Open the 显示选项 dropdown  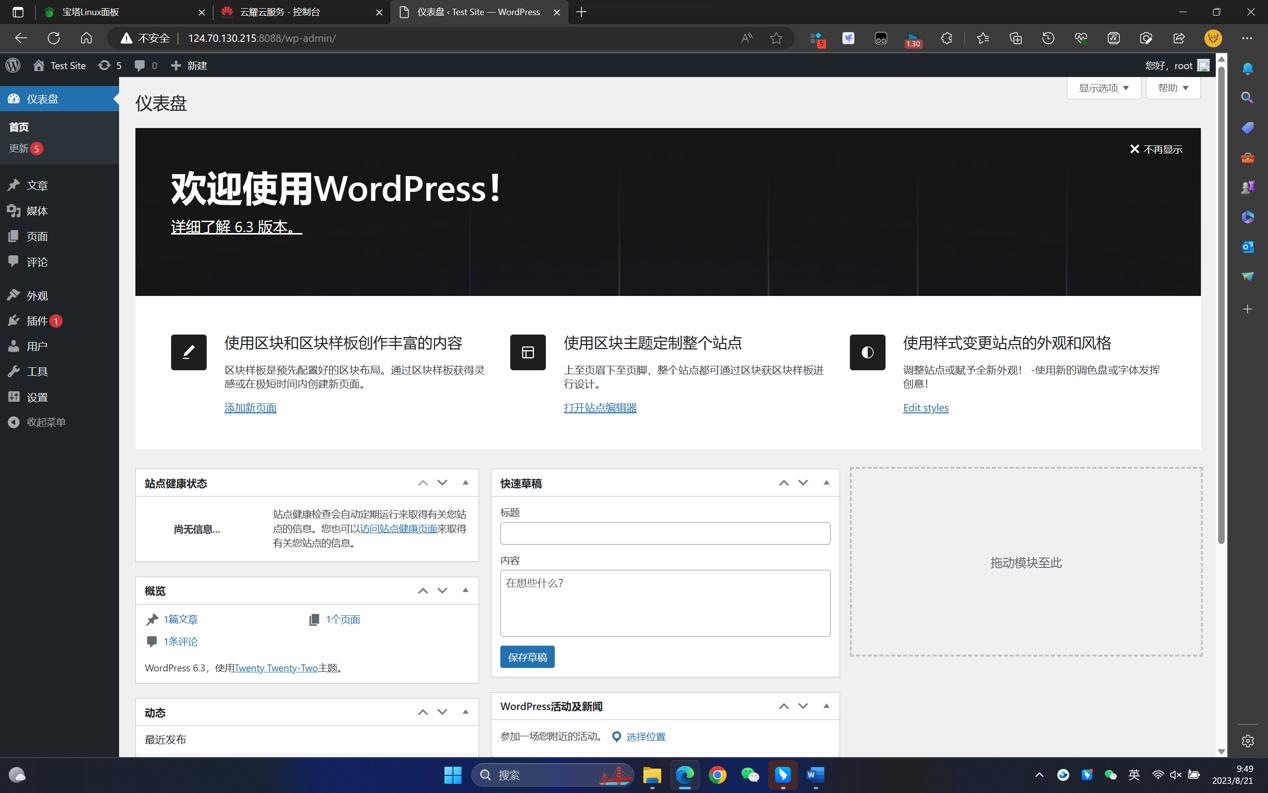pyautogui.click(x=1102, y=87)
